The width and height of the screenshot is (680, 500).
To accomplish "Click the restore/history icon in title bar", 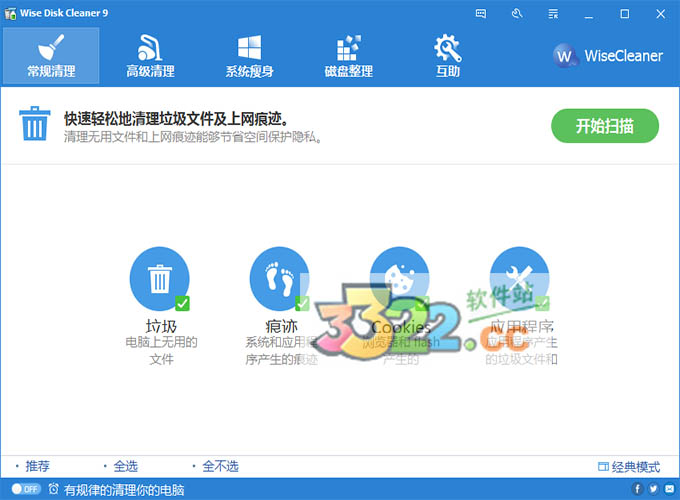I will (x=517, y=14).
